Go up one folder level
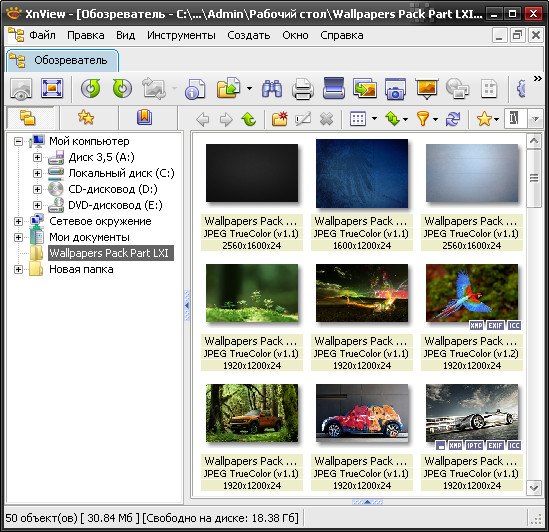 click(249, 119)
